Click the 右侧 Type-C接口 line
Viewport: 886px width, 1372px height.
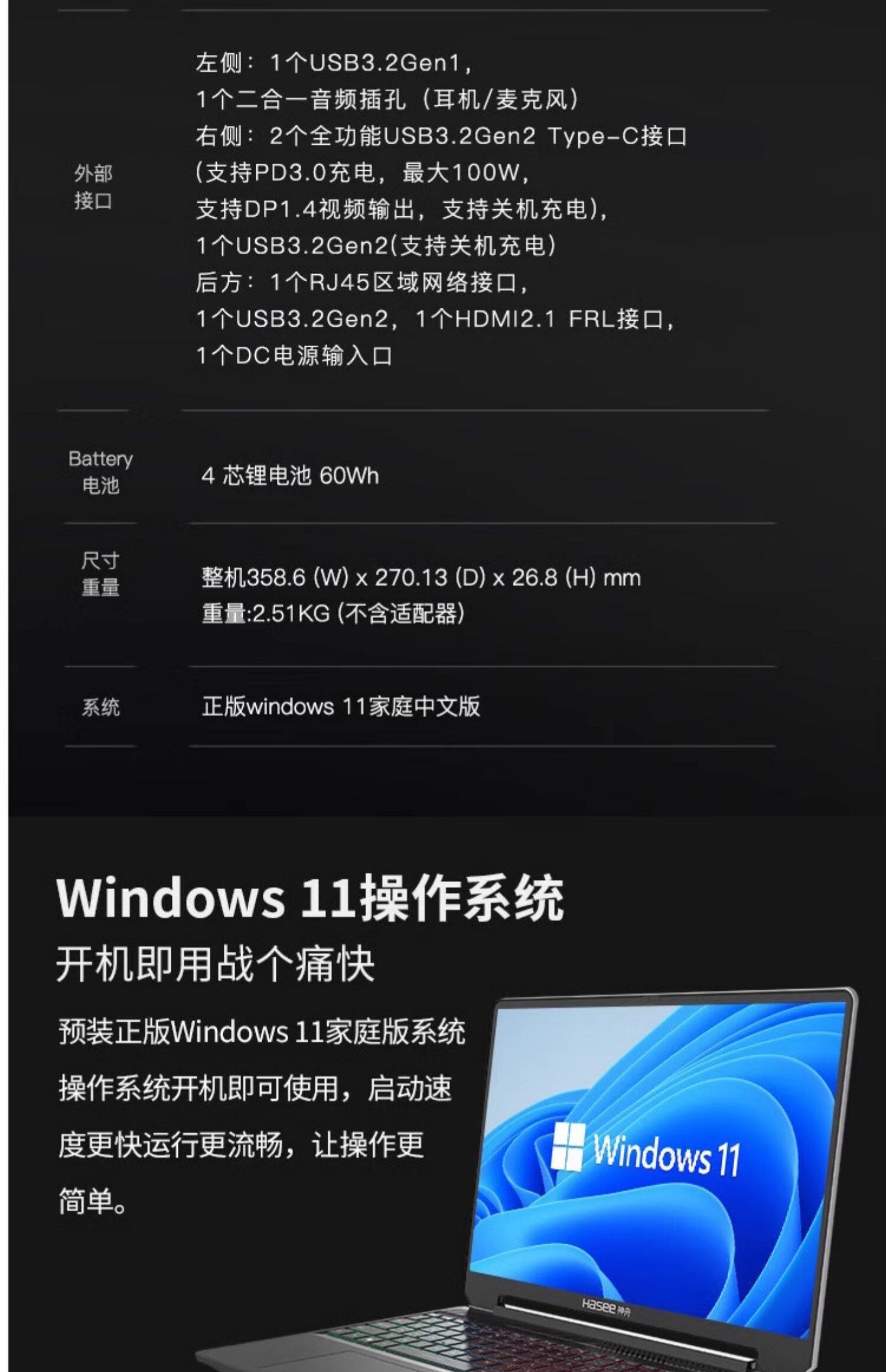(441, 136)
